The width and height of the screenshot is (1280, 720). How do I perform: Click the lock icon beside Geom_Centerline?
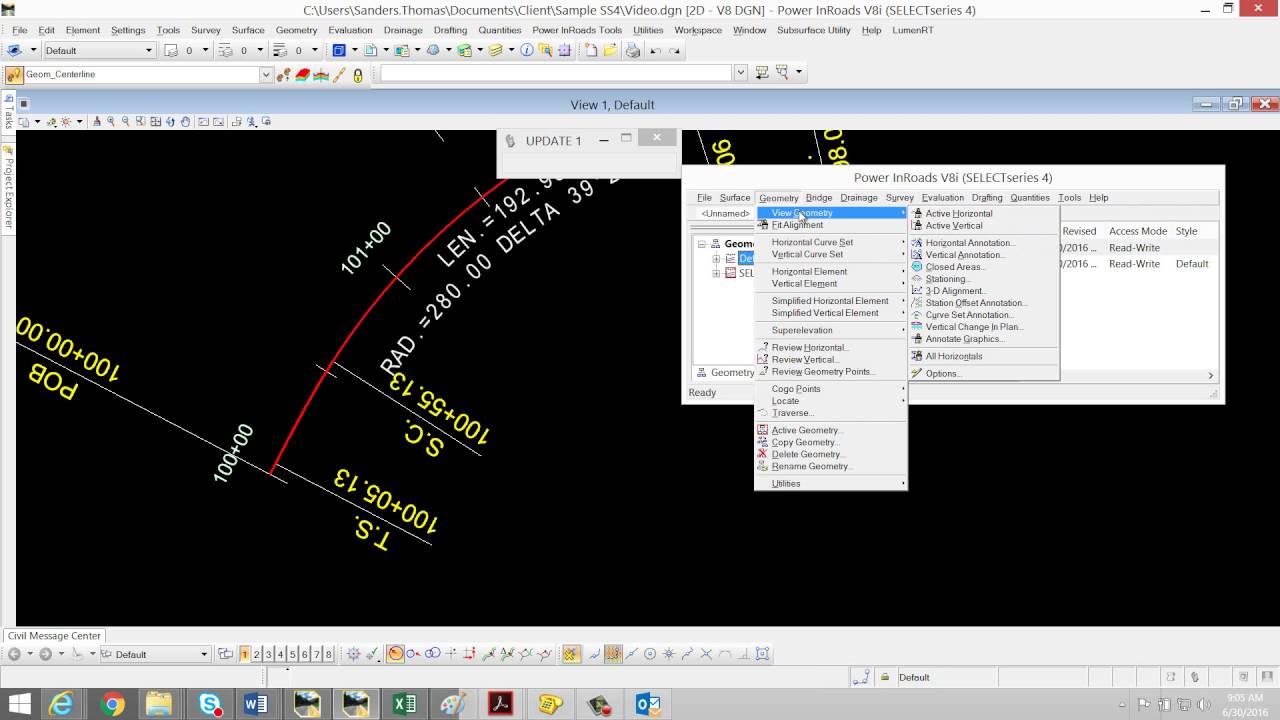[x=358, y=74]
